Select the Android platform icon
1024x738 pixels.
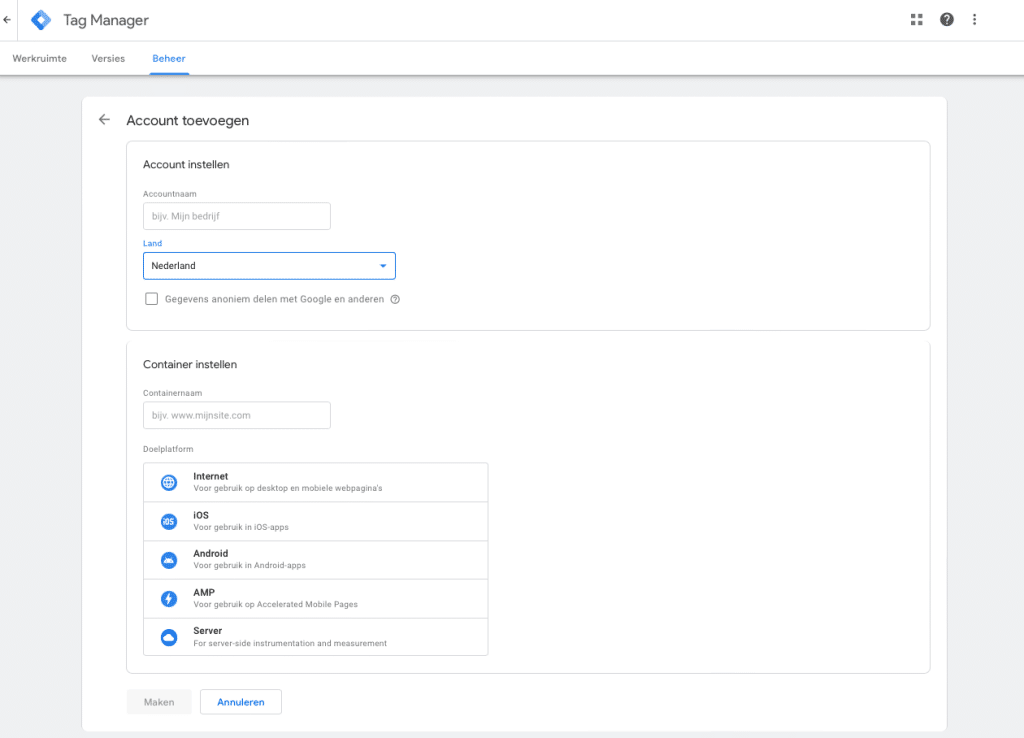pyautogui.click(x=169, y=560)
